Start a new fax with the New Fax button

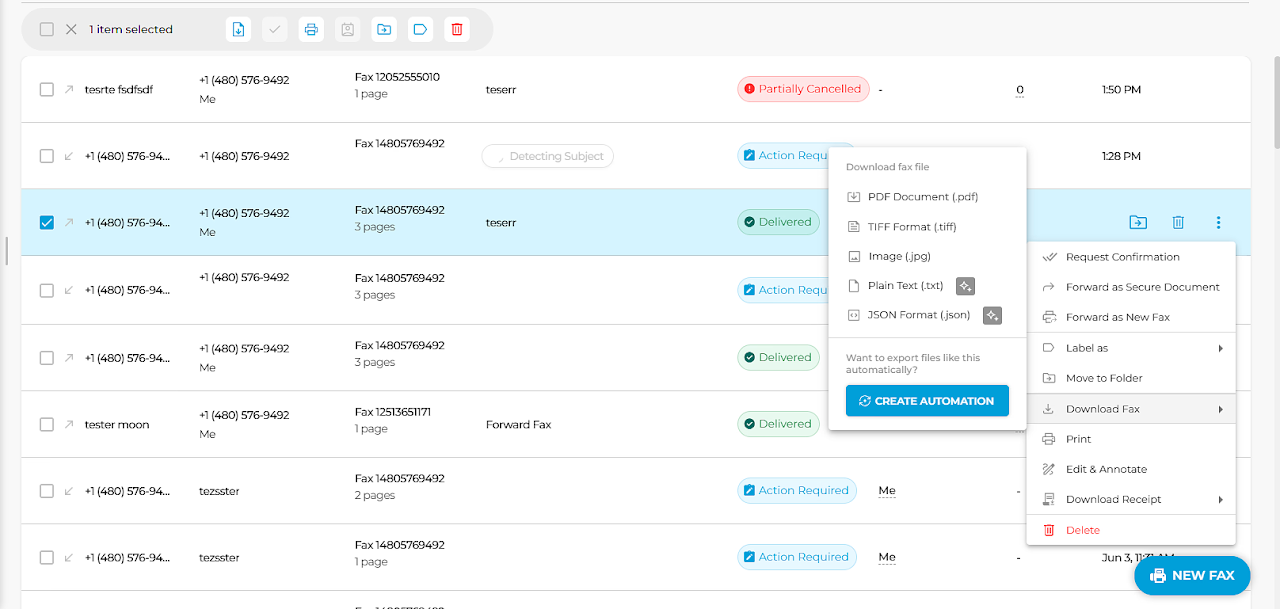pyautogui.click(x=1192, y=576)
